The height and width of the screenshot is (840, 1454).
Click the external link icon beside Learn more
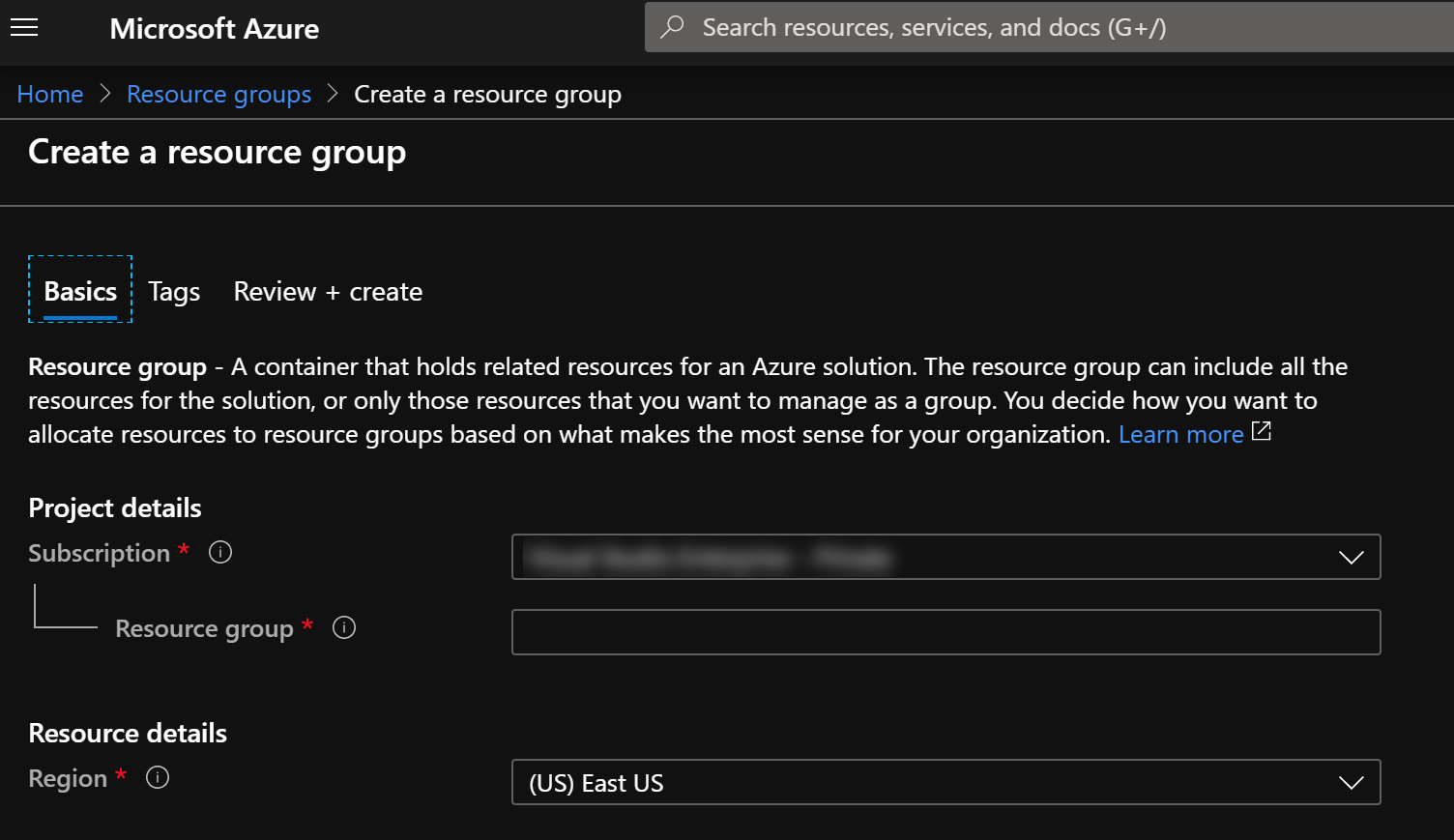tap(1261, 431)
